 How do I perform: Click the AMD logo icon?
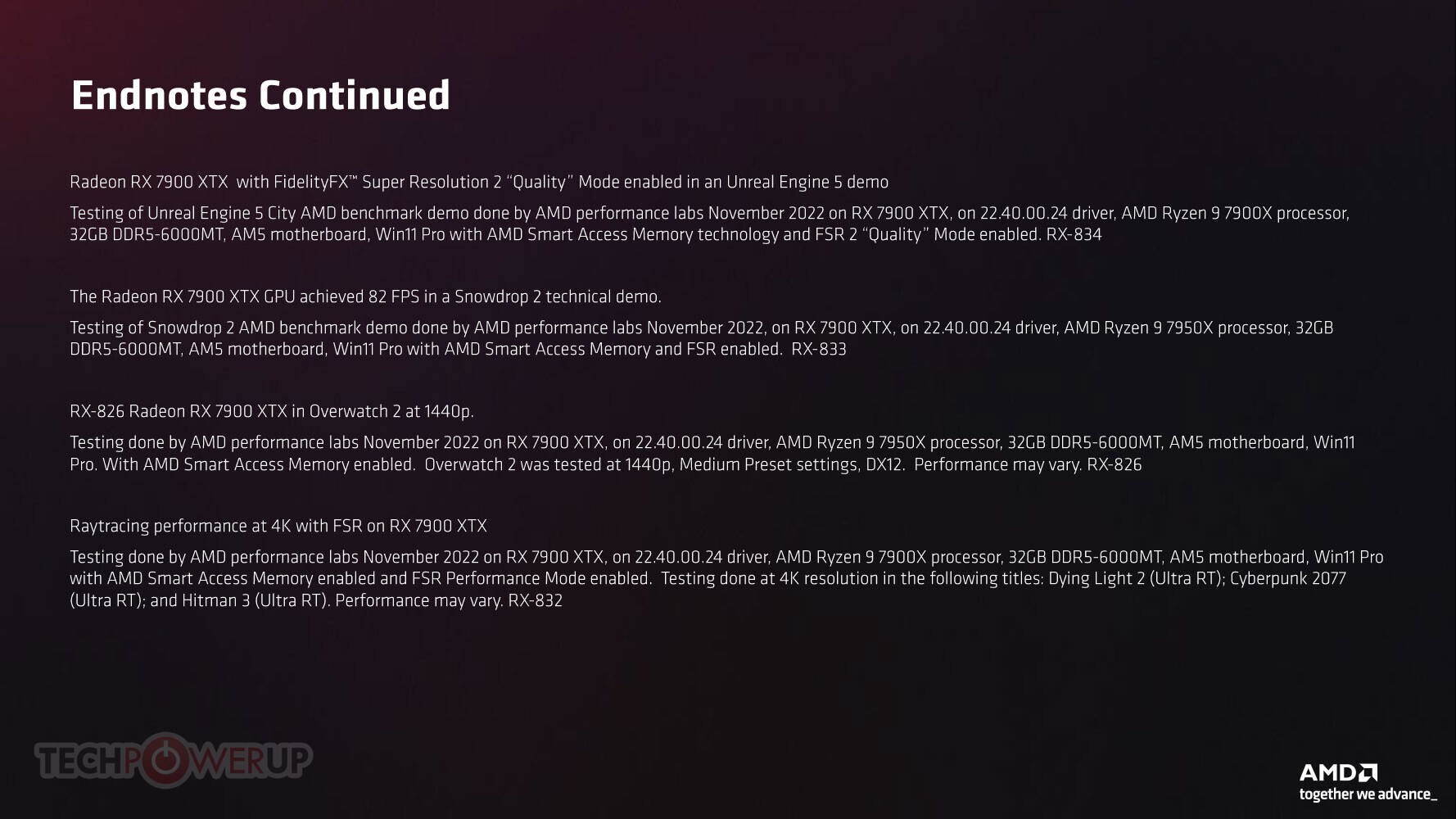1338,772
